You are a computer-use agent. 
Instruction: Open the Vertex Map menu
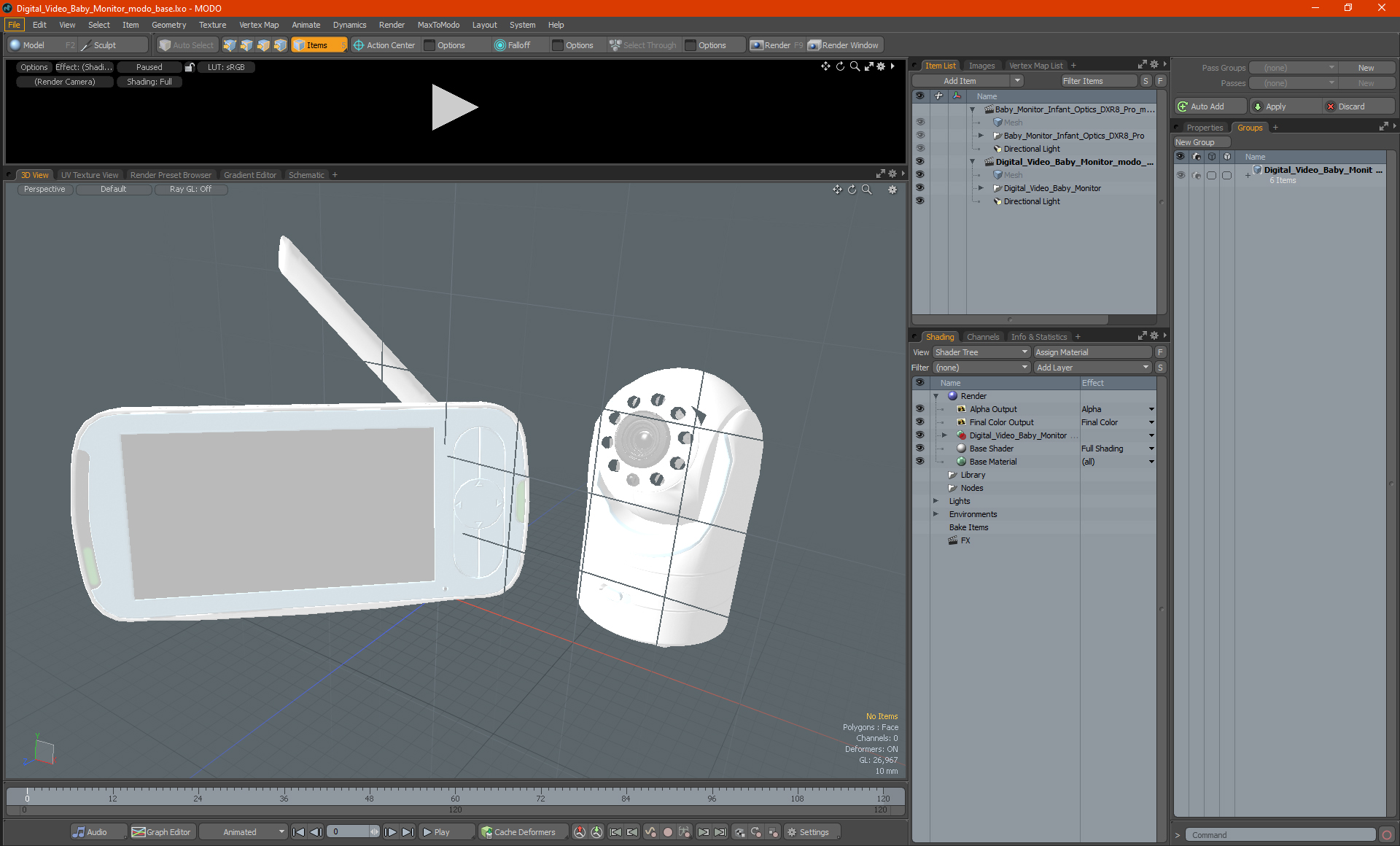(259, 25)
